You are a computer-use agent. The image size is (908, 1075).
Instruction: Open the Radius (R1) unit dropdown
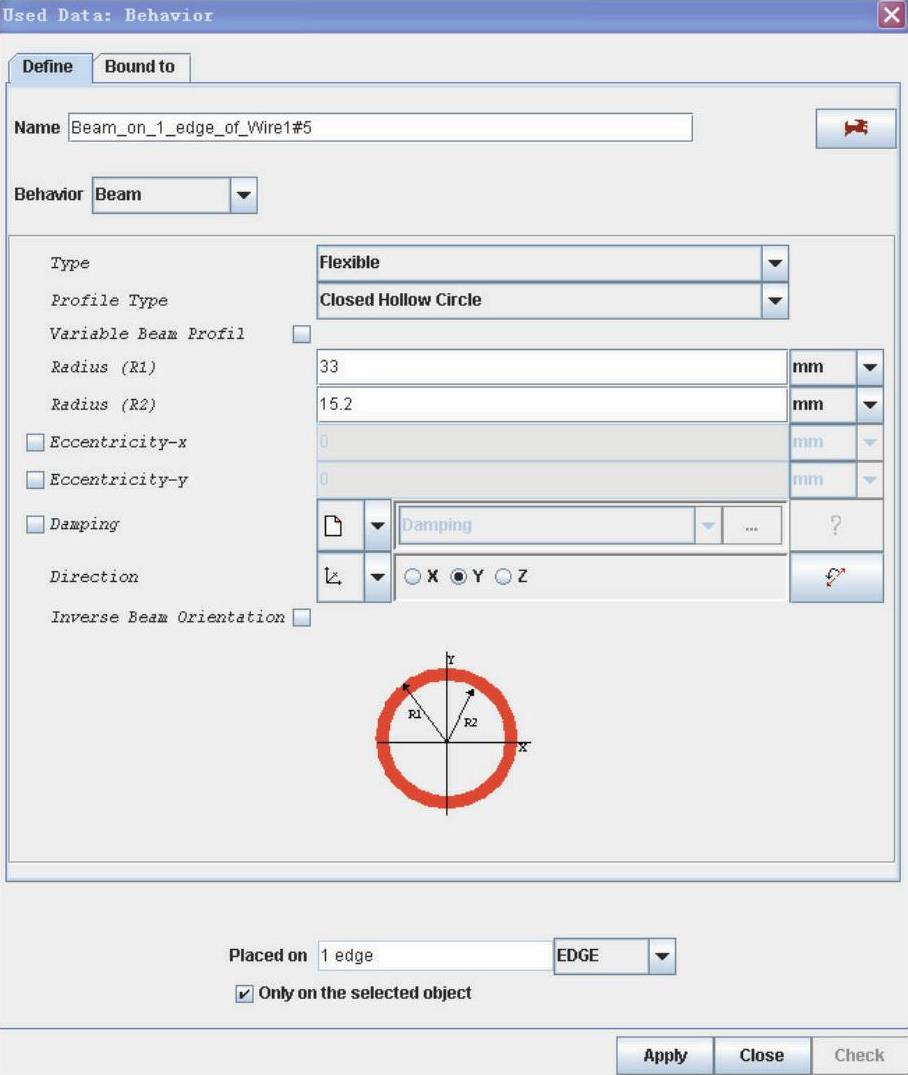point(870,367)
